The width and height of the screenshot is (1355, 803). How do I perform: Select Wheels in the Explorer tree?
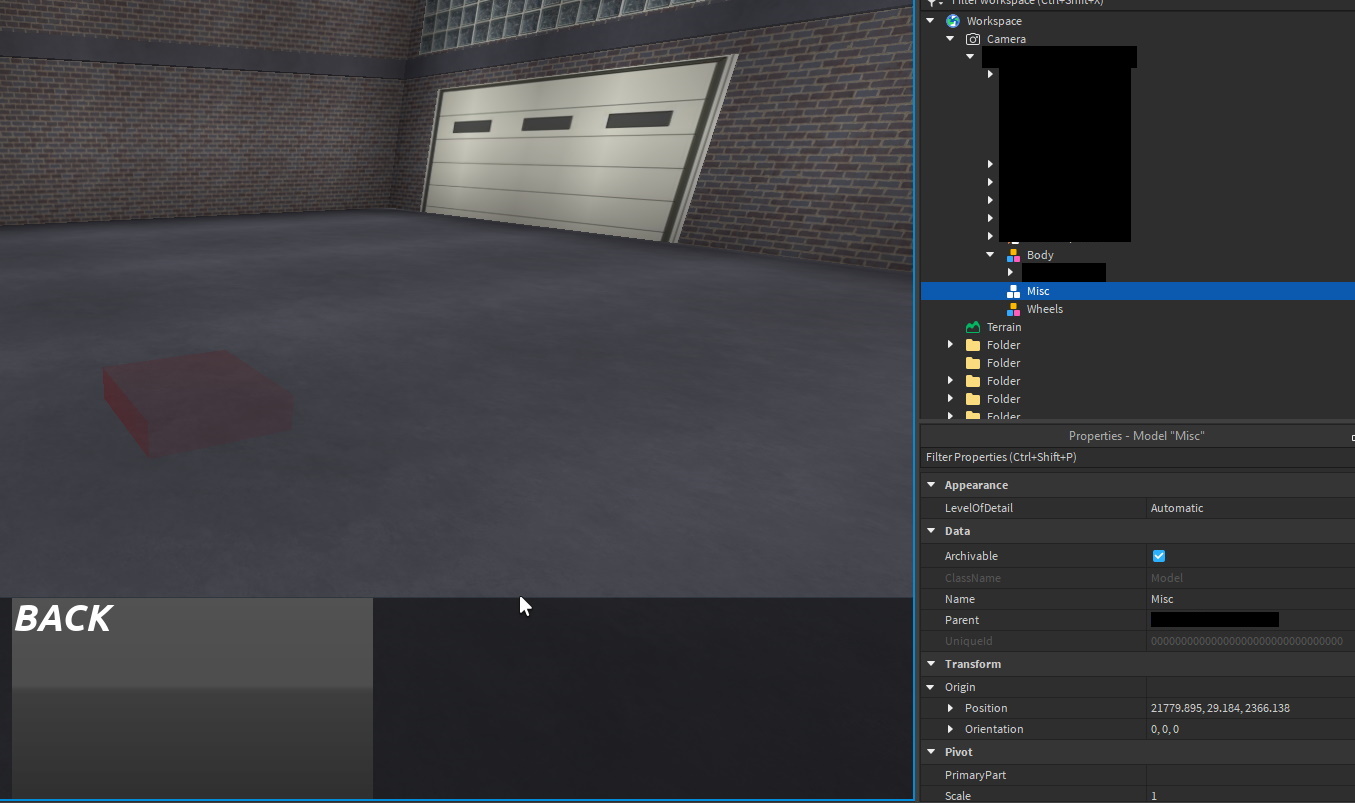1044,309
